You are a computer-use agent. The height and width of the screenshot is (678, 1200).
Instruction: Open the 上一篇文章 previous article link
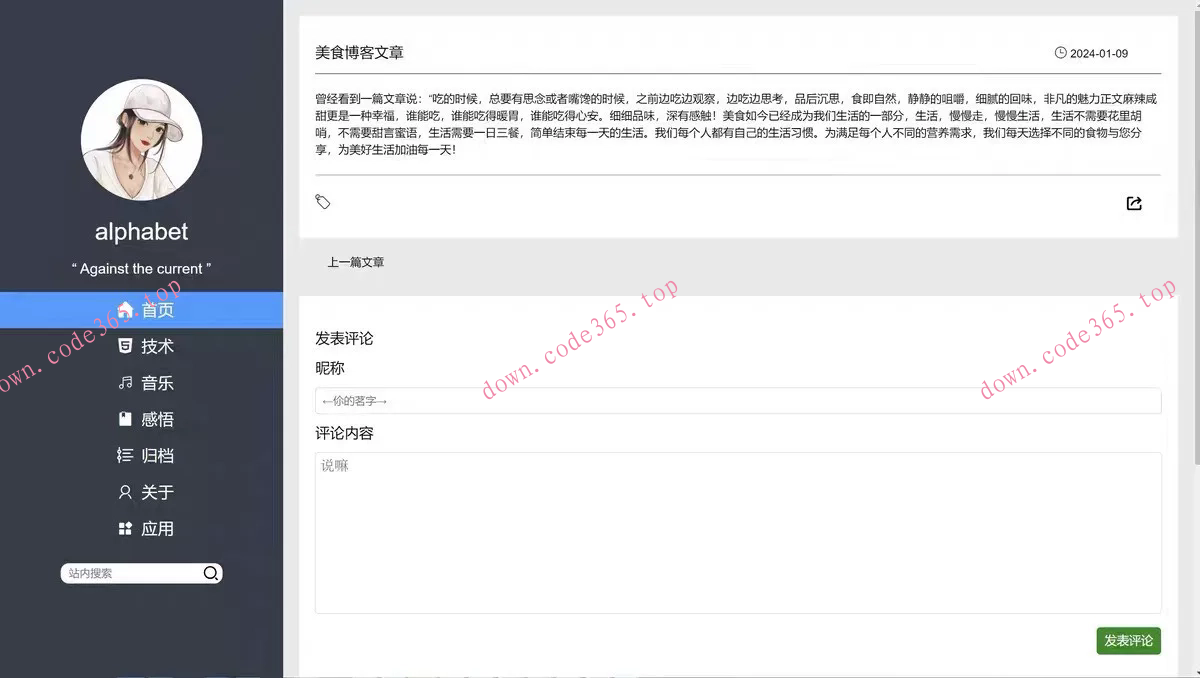[x=356, y=261]
